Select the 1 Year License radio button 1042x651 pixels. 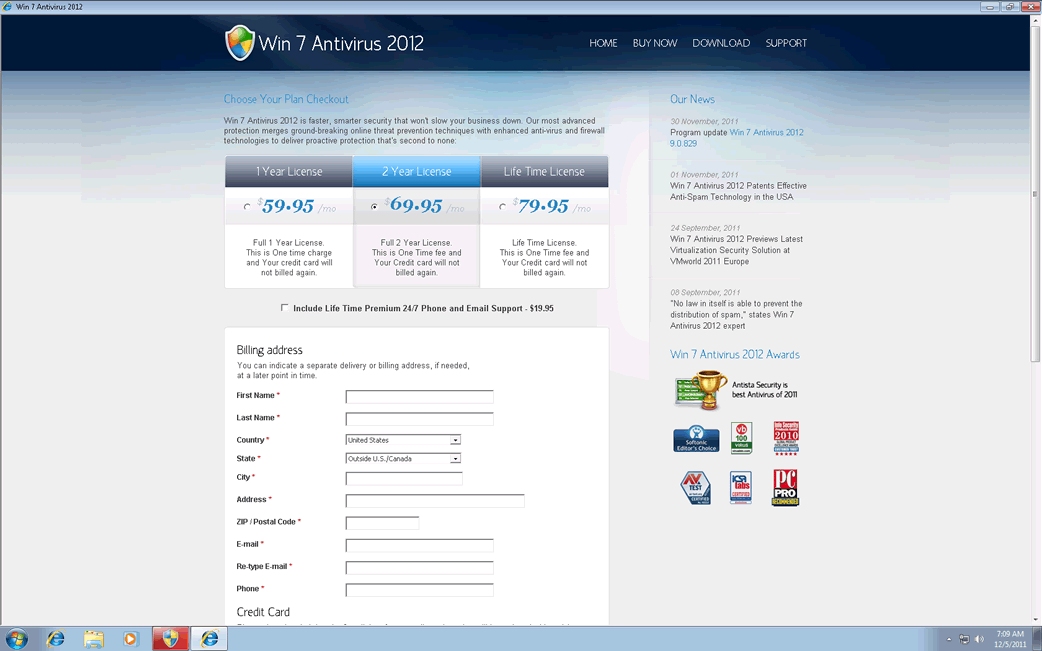pos(248,208)
